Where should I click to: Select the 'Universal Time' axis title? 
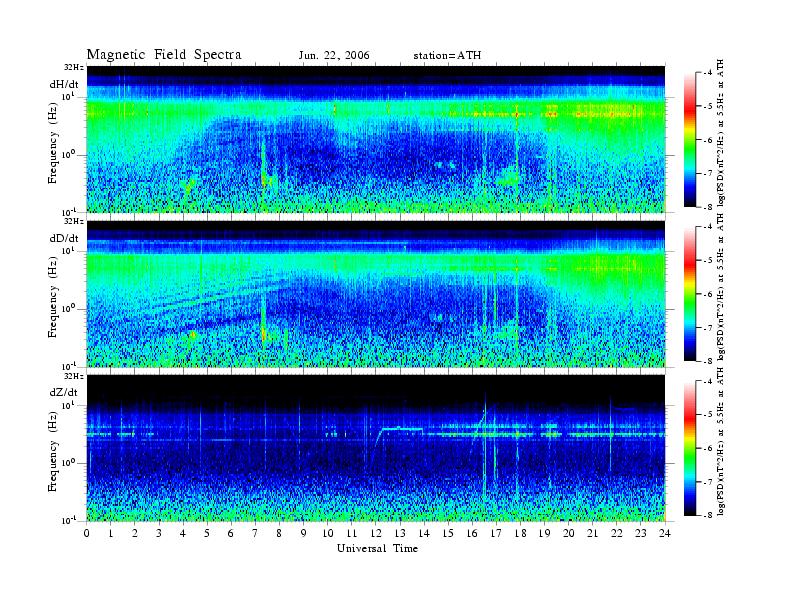[x=377, y=548]
